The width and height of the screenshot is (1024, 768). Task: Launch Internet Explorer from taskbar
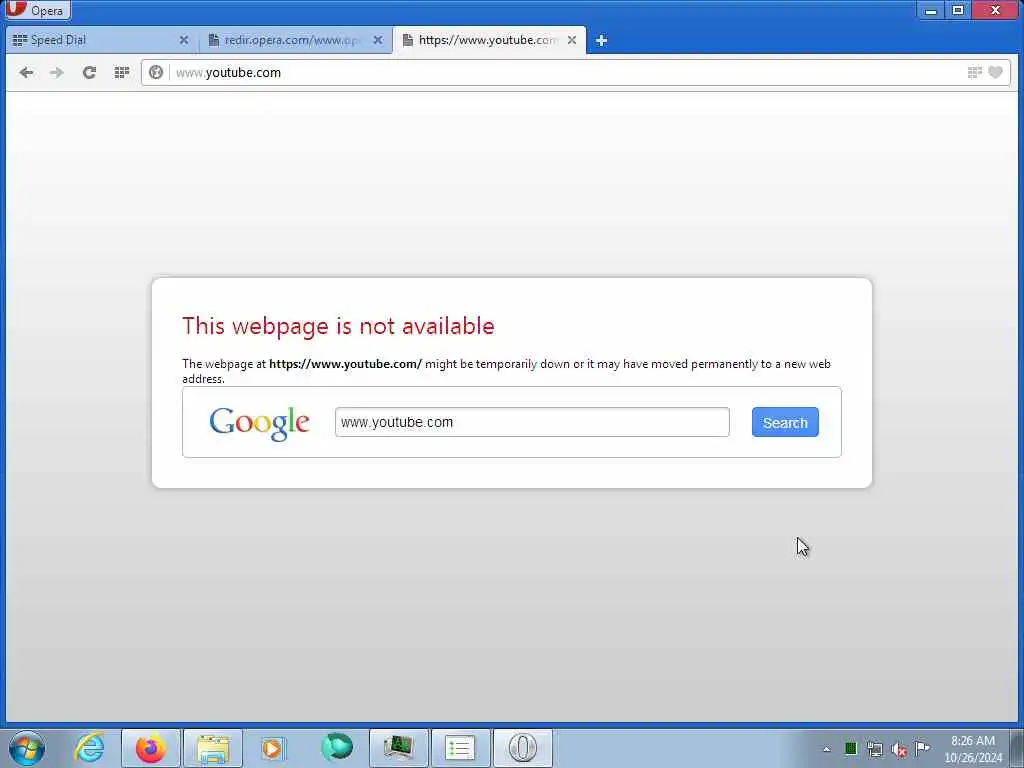click(x=89, y=748)
